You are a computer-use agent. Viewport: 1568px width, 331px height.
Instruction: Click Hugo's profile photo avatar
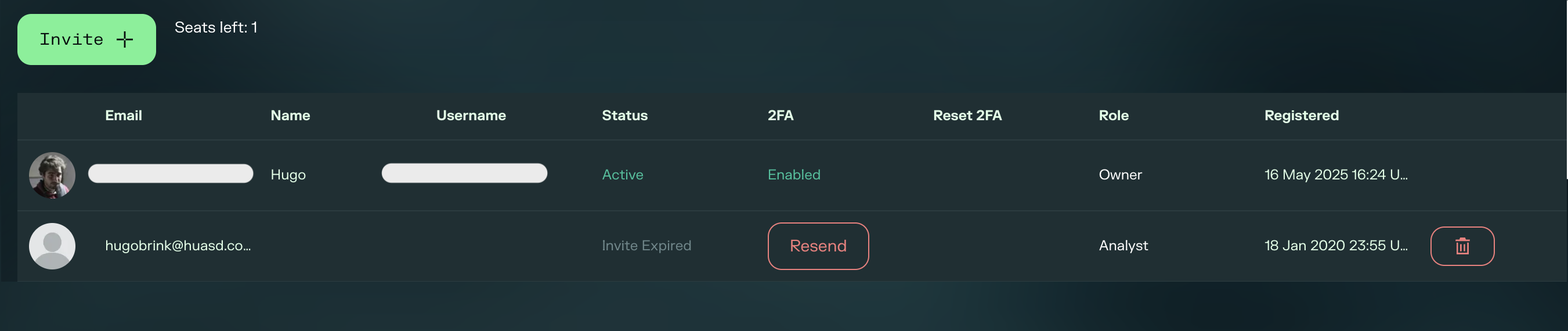[52, 175]
